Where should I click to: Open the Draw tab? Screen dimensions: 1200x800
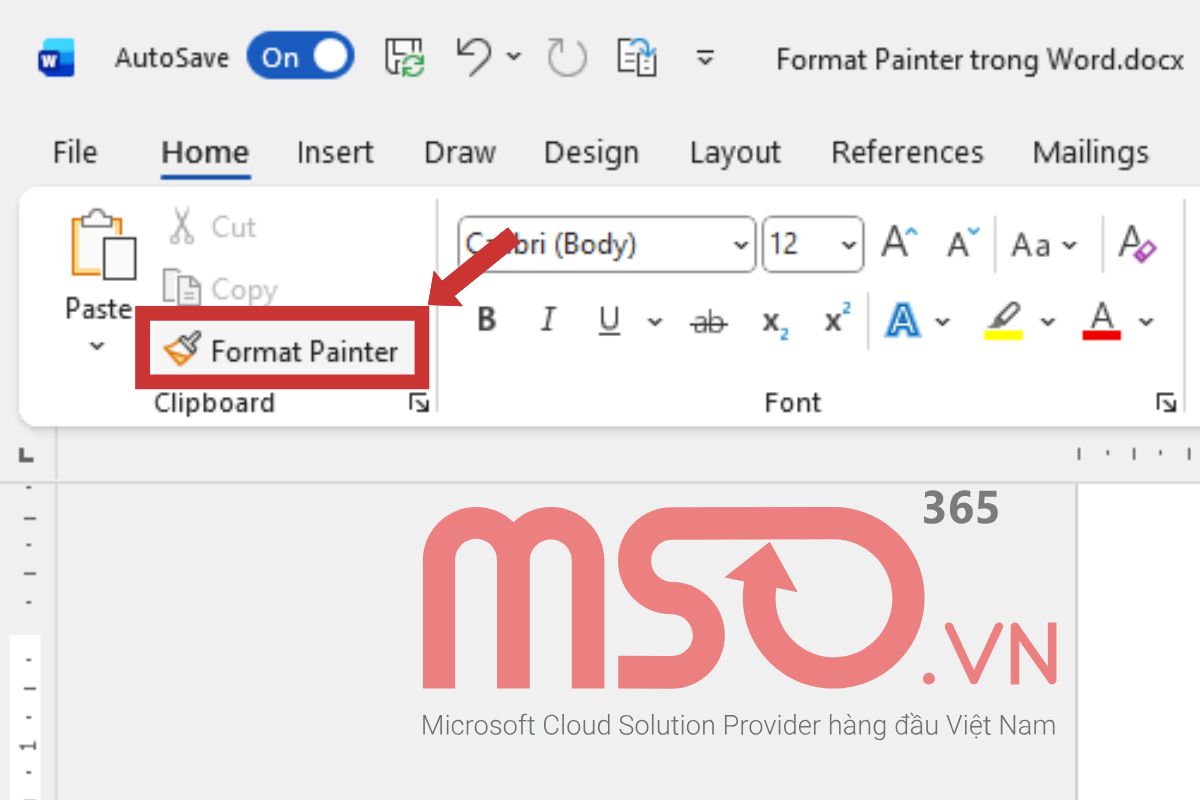(460, 152)
